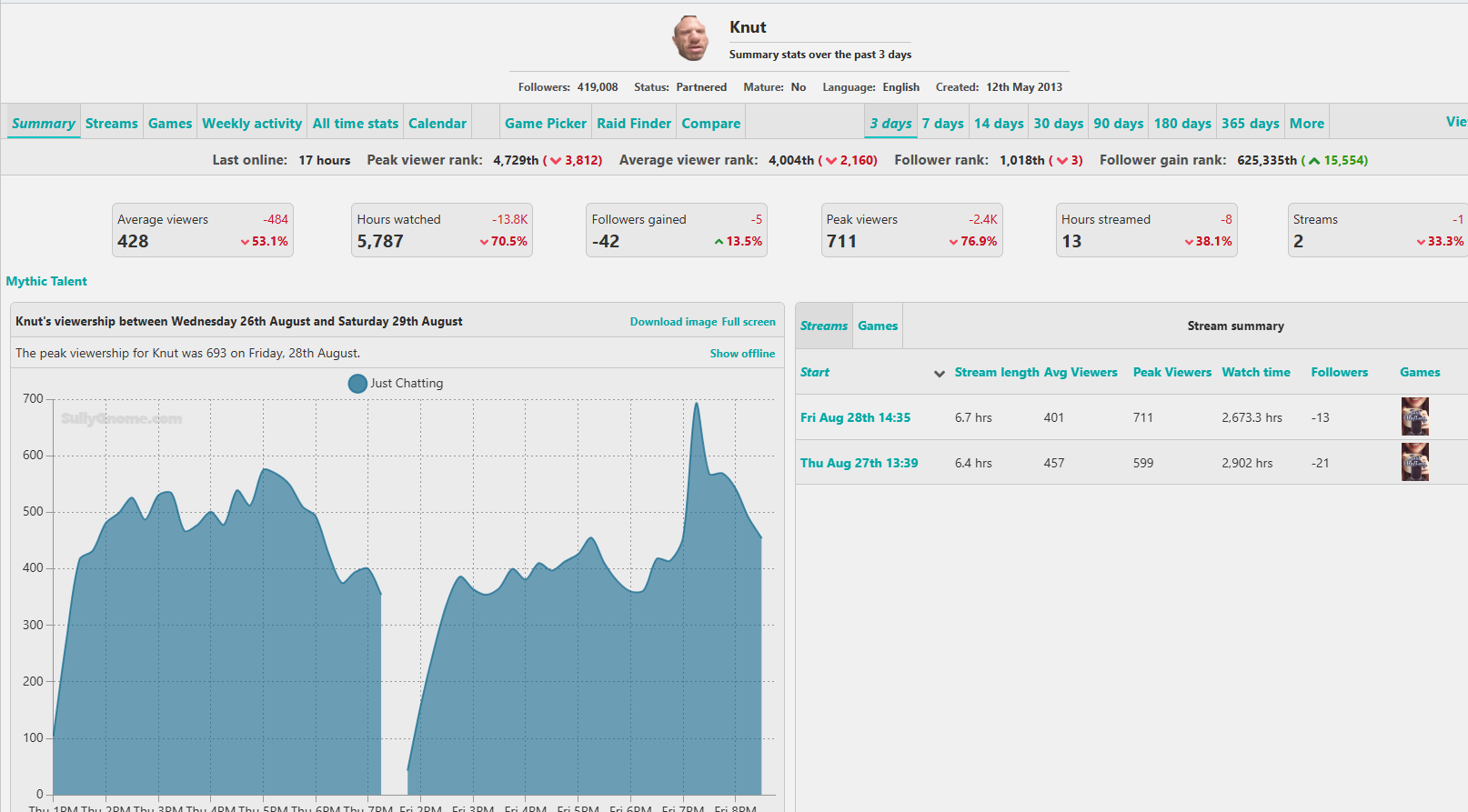Switch to the Streams navigation tab
The image size is (1468, 812).
[x=112, y=124]
